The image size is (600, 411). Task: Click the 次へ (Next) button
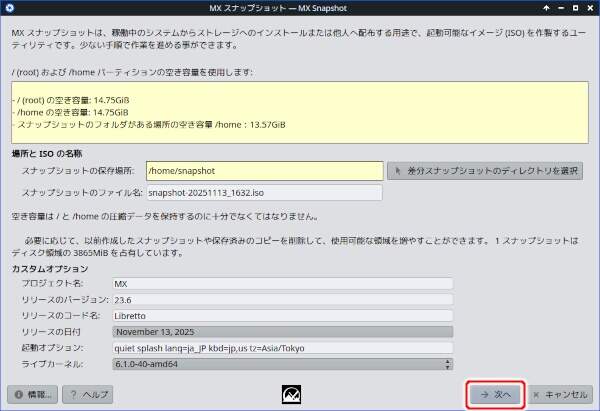495,395
